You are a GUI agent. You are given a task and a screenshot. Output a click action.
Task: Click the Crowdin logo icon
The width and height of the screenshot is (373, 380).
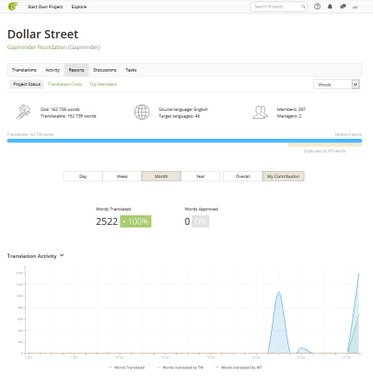point(13,6)
